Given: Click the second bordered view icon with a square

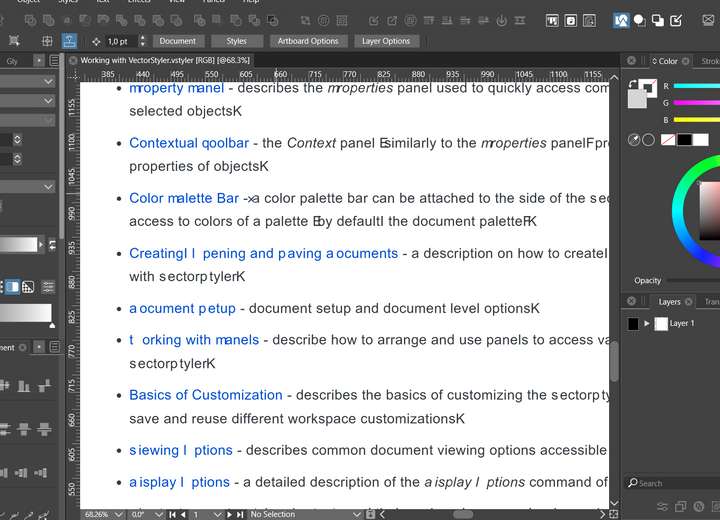Looking at the screenshot, I should click(x=571, y=21).
